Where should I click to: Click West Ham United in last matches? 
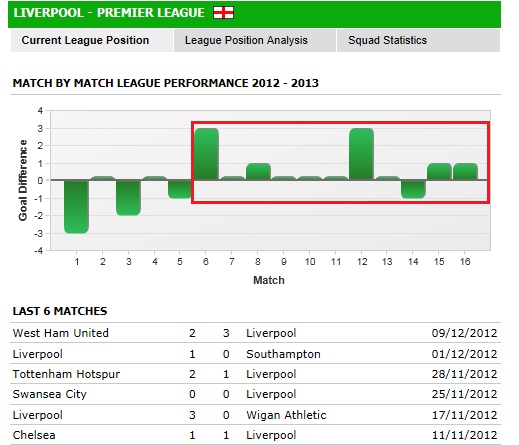[x=61, y=333]
